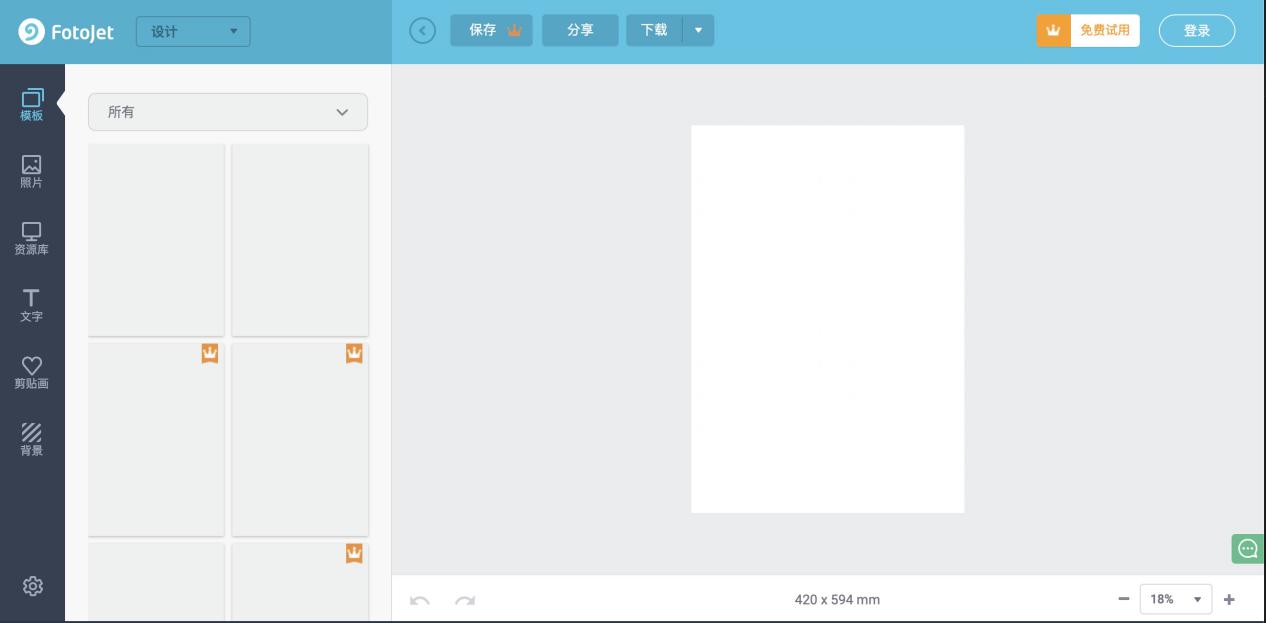Open the 模板 (Templates) panel

pyautogui.click(x=32, y=105)
